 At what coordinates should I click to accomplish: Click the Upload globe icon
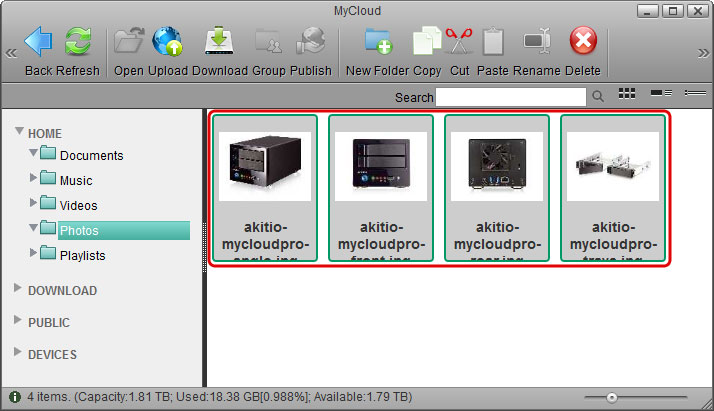pos(166,41)
